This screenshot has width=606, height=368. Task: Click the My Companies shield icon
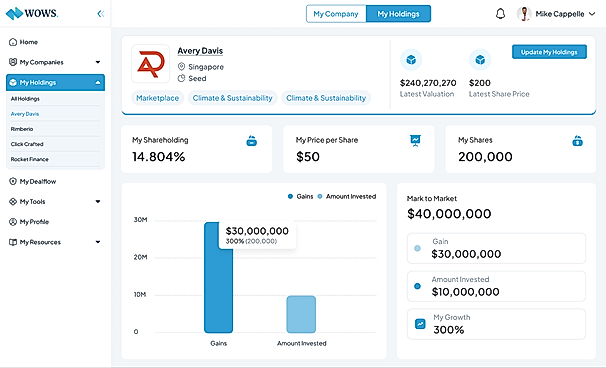pyautogui.click(x=13, y=62)
